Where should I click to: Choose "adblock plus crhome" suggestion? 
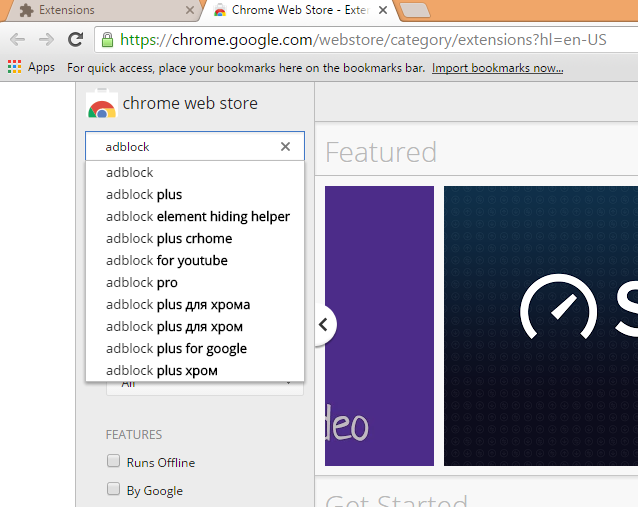[195, 238]
